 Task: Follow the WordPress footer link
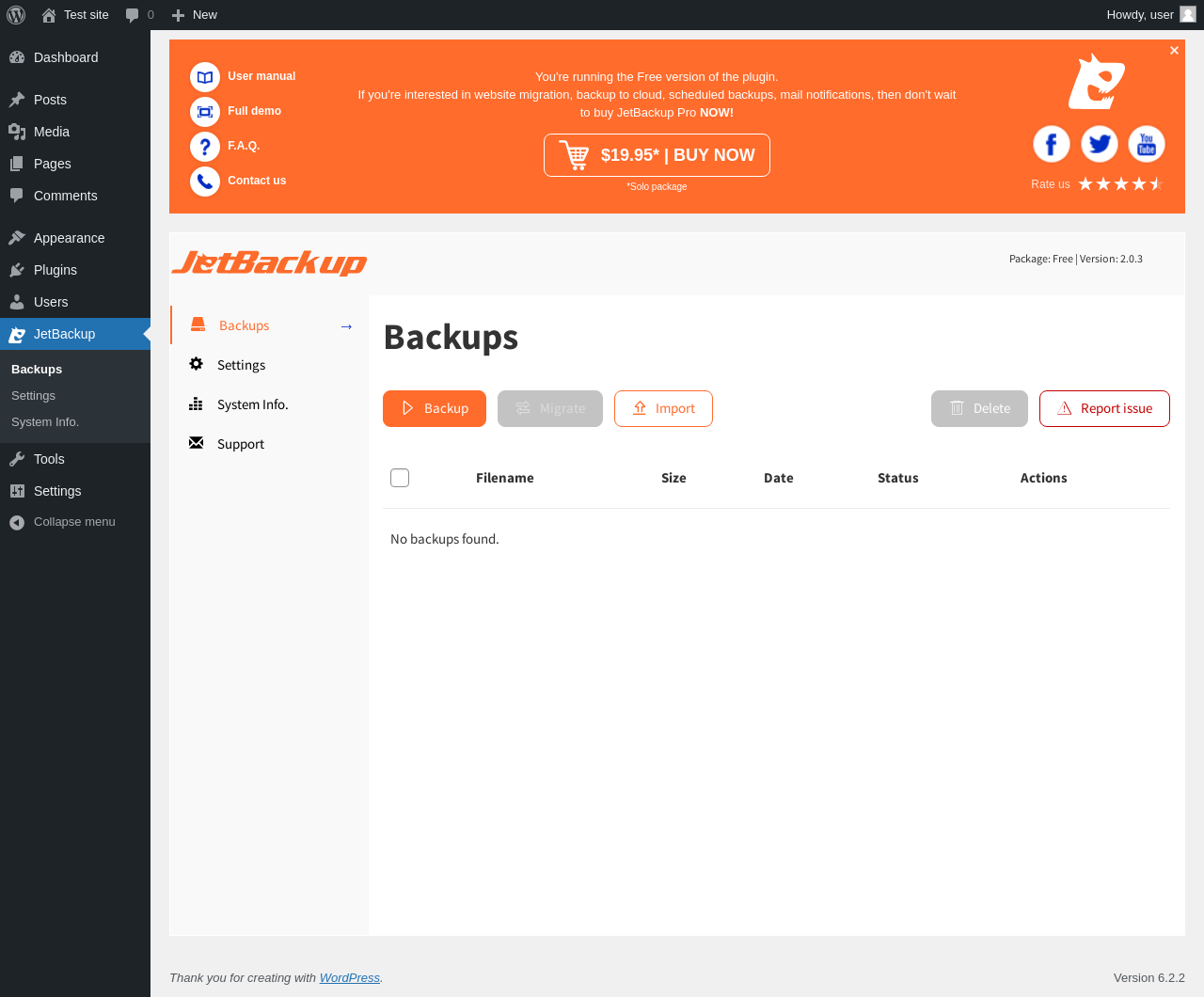pyautogui.click(x=350, y=978)
